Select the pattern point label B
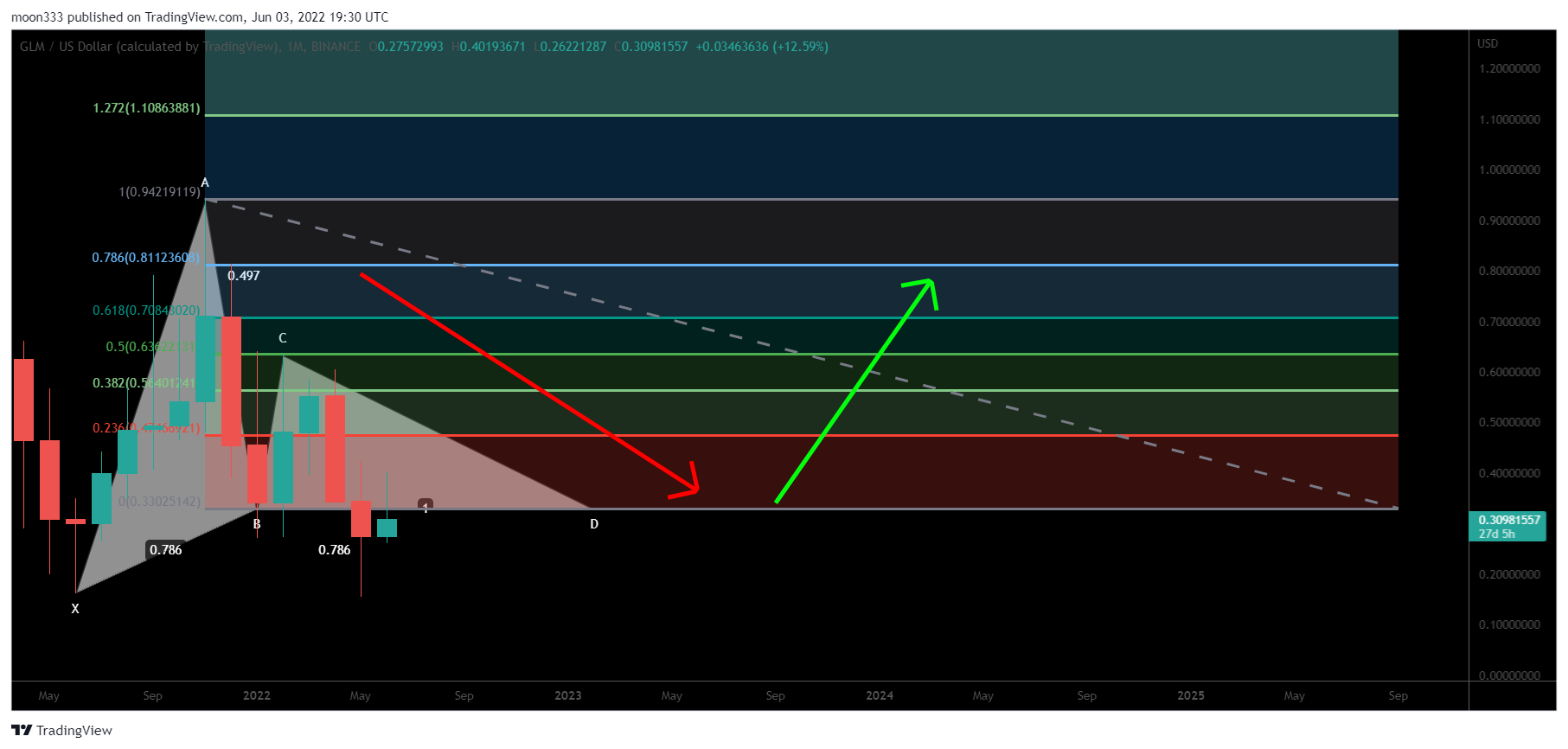The height and width of the screenshot is (749, 1568). [x=257, y=524]
